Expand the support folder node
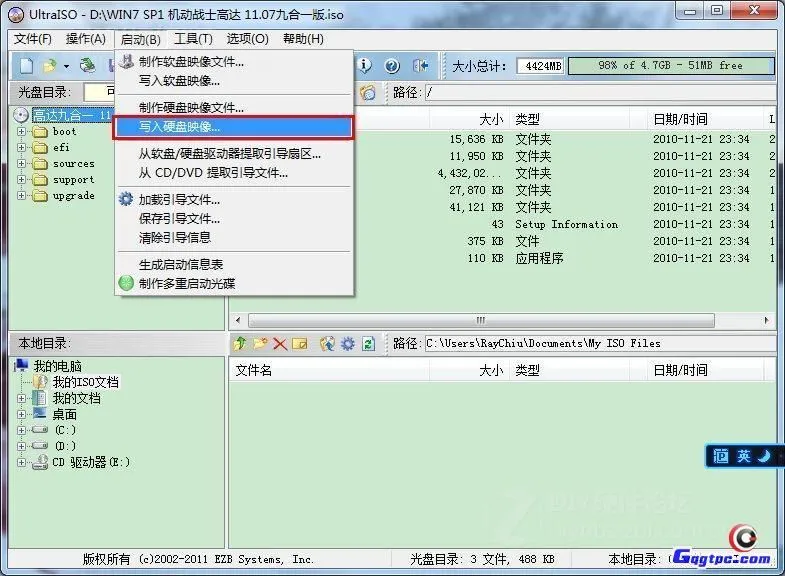785x576 pixels. pos(22,180)
